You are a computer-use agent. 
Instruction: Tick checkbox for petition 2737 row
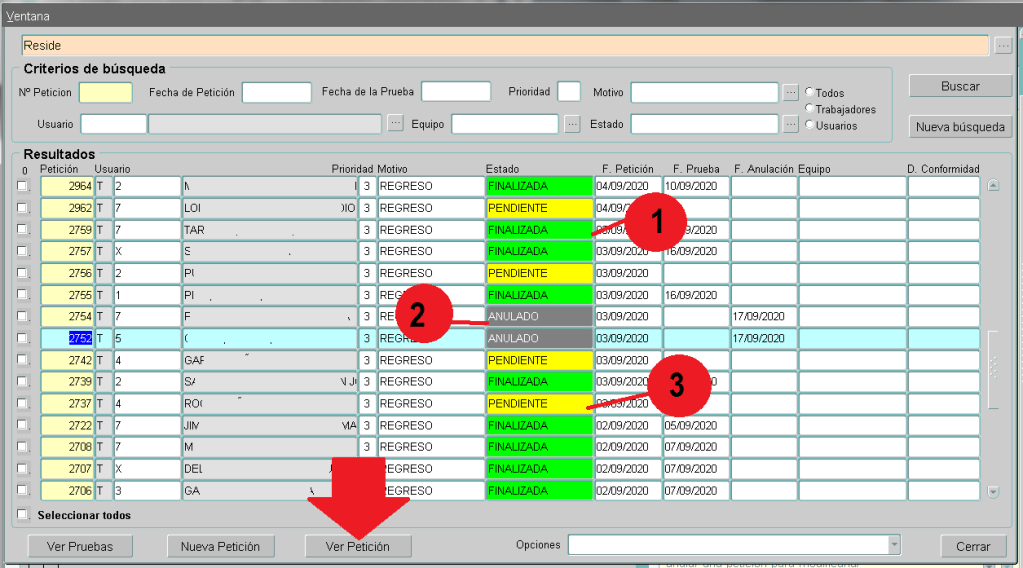click(23, 404)
